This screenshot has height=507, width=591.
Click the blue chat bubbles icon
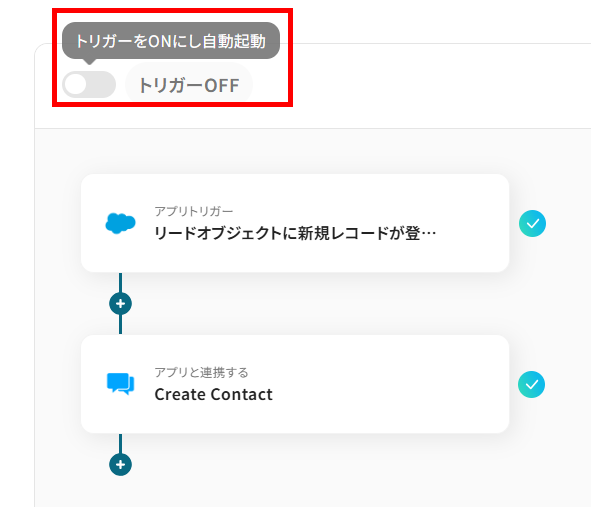pyautogui.click(x=120, y=384)
